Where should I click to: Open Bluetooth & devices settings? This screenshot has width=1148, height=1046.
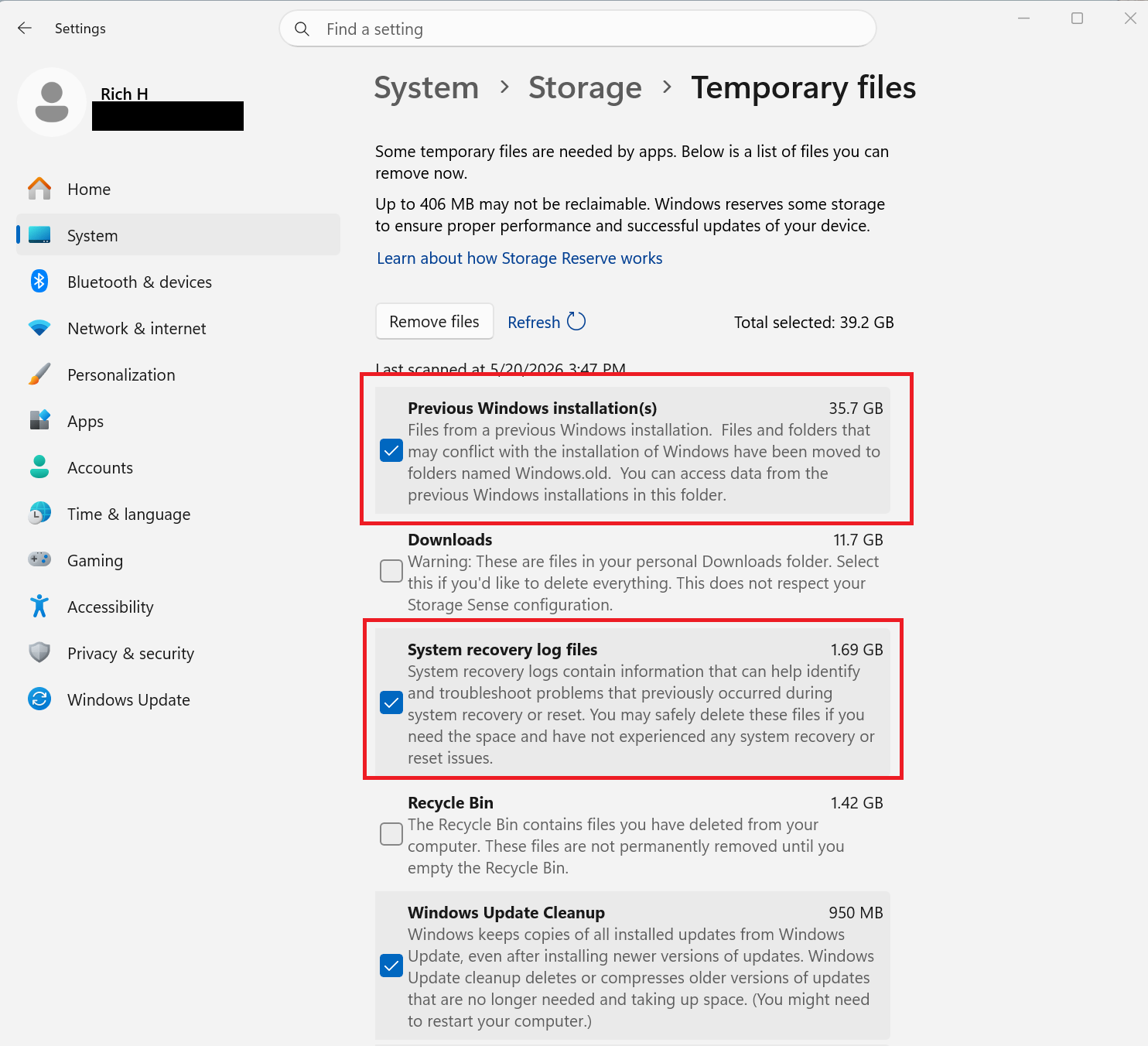(178, 282)
